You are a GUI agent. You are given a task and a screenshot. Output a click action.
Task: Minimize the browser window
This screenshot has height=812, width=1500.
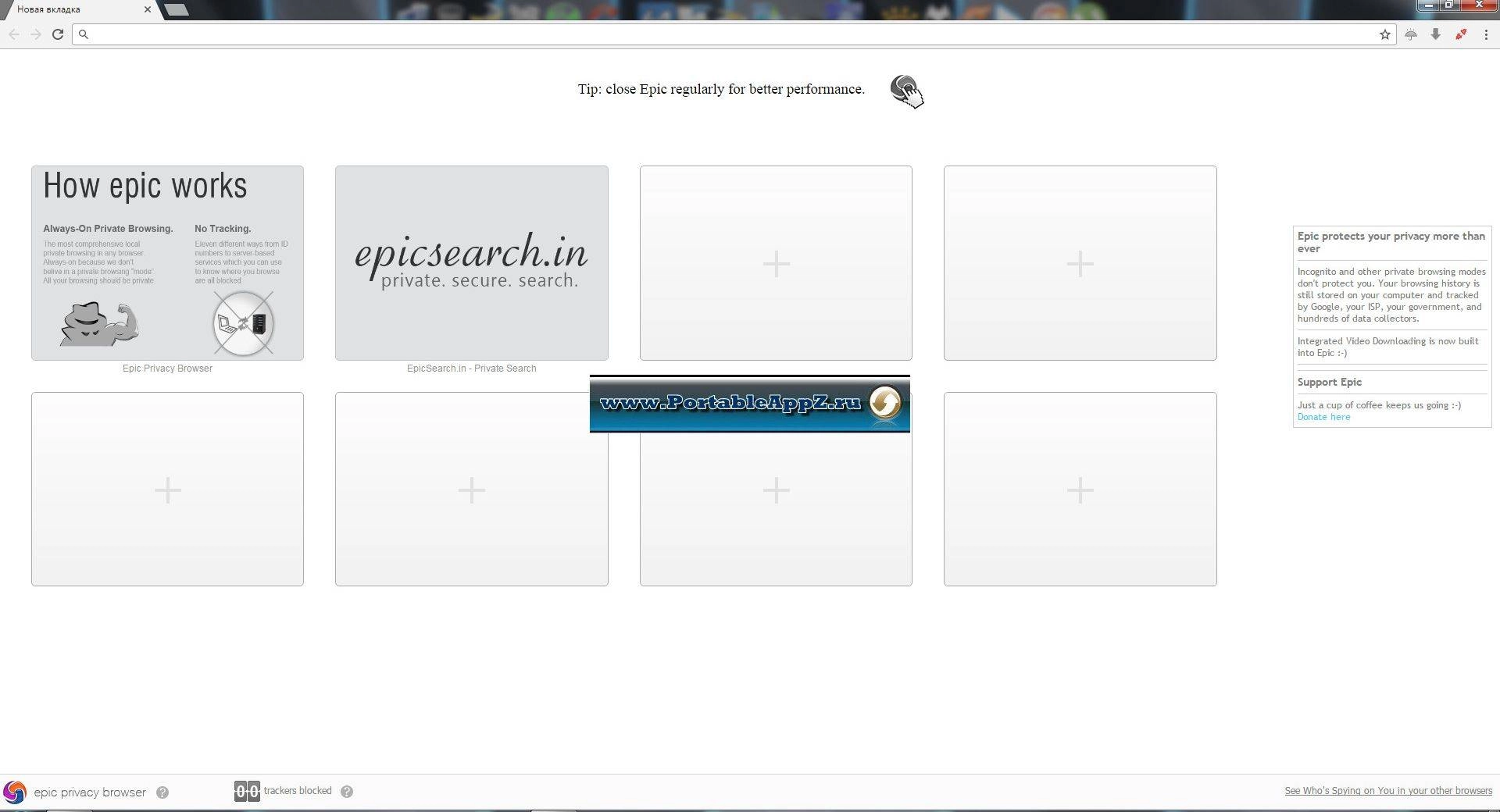[x=1428, y=5]
